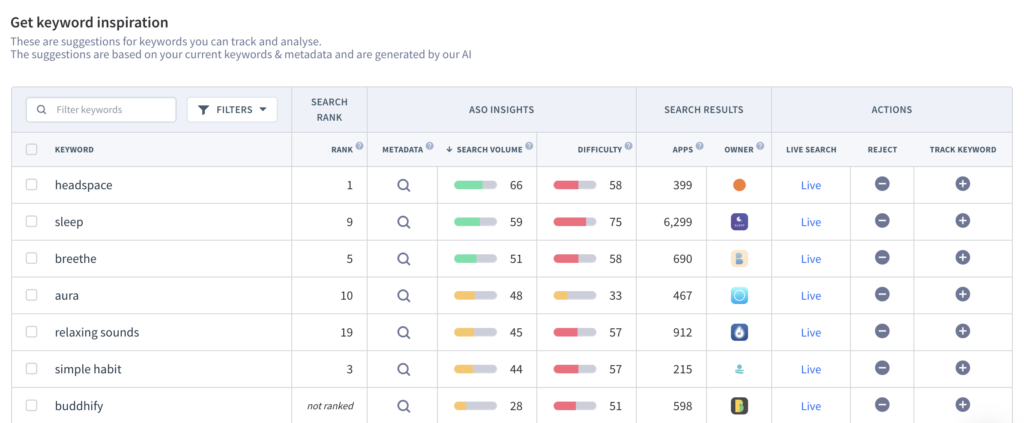Click the 'not ranked' buddhify cell

coord(330,406)
